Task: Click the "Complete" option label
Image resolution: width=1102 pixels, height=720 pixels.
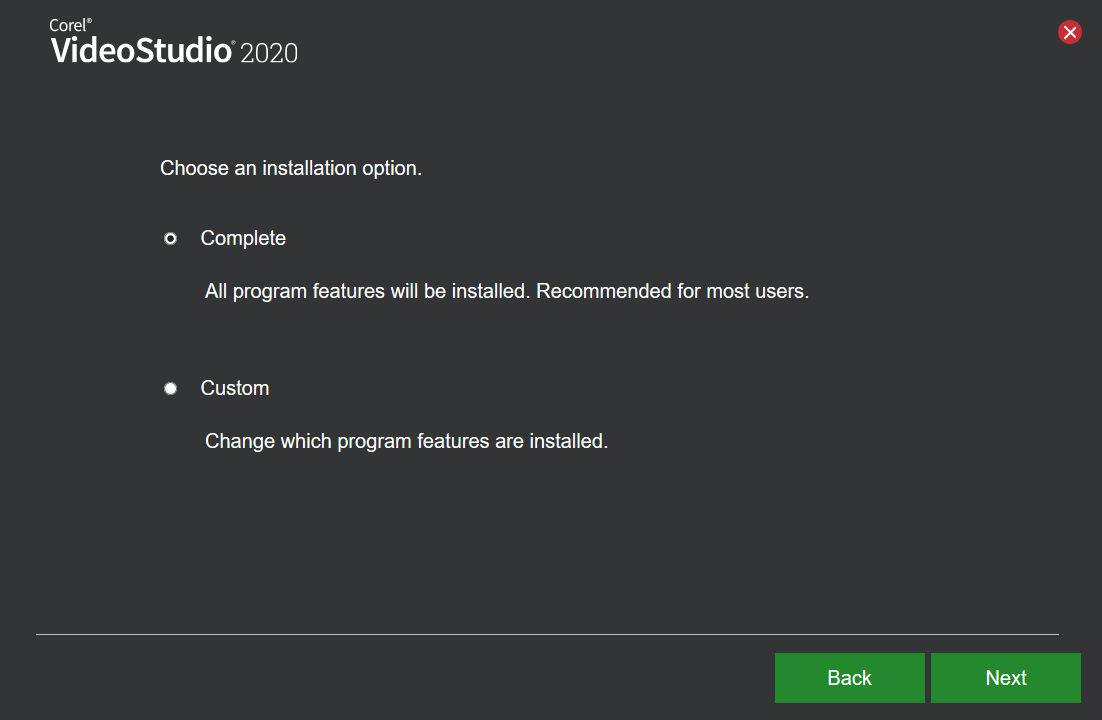Action: 243,238
